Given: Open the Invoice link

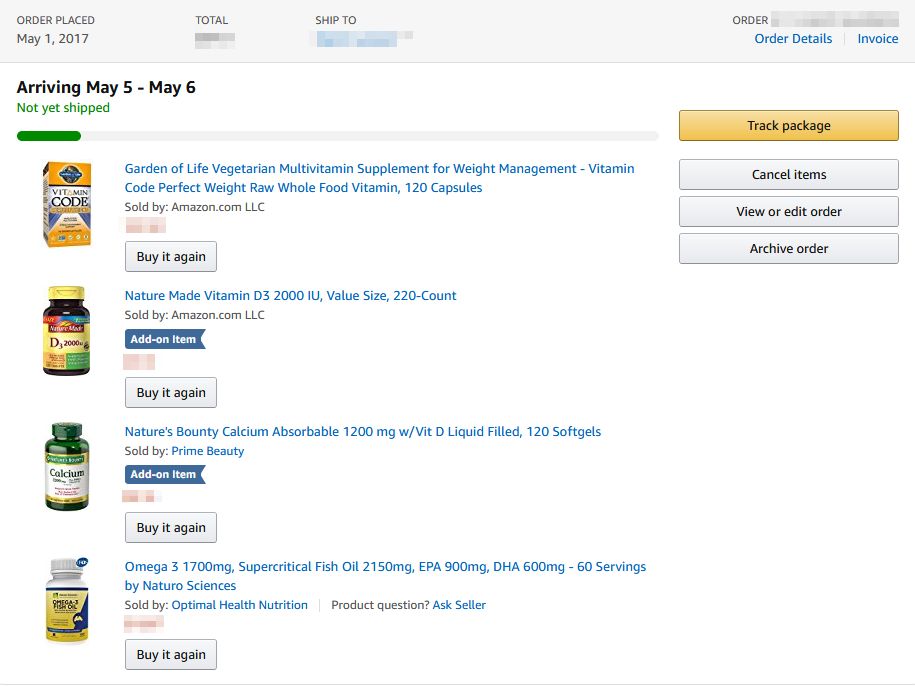Looking at the screenshot, I should [878, 38].
